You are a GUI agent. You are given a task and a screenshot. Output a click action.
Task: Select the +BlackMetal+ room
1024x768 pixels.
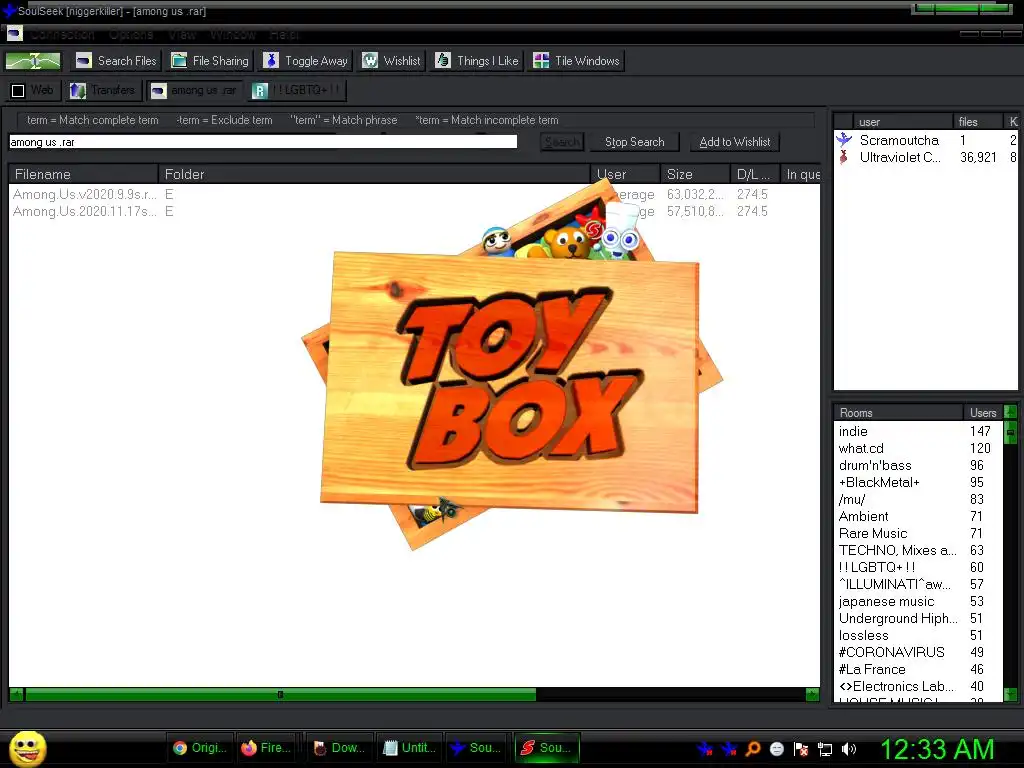[918, 482]
